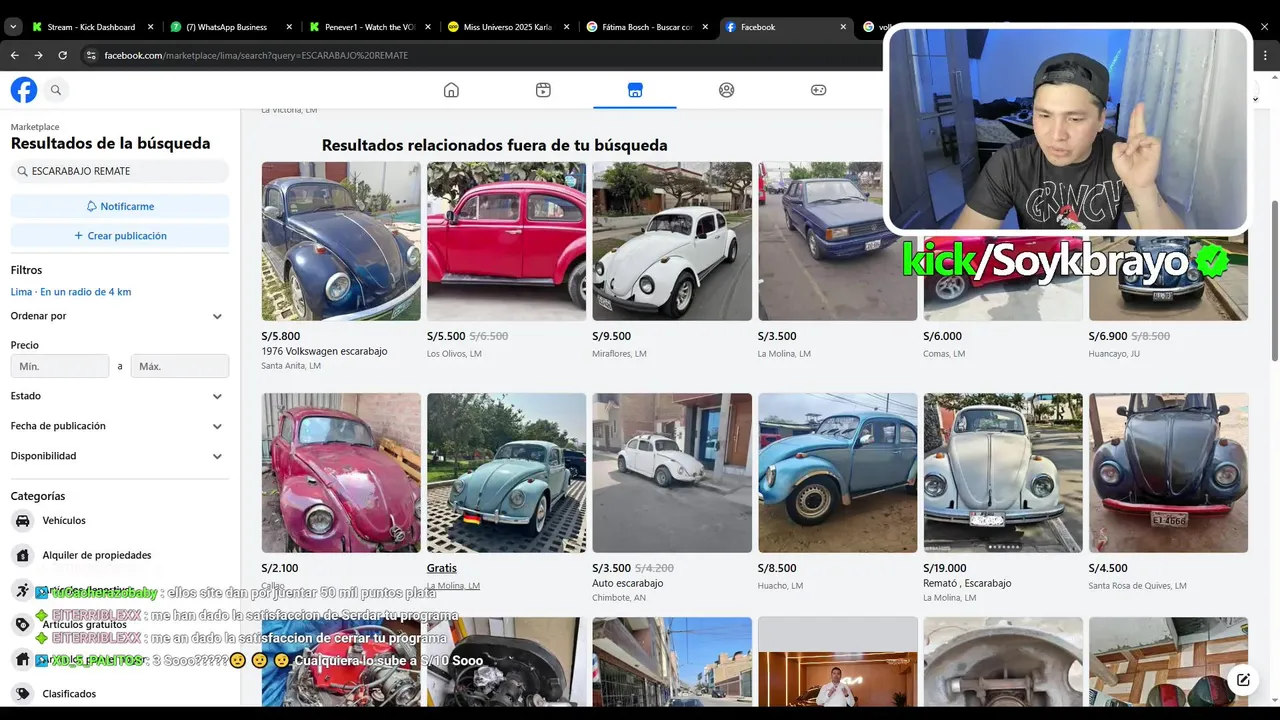The height and width of the screenshot is (720, 1280).
Task: Change location Lima radius link
Action: click(x=71, y=292)
